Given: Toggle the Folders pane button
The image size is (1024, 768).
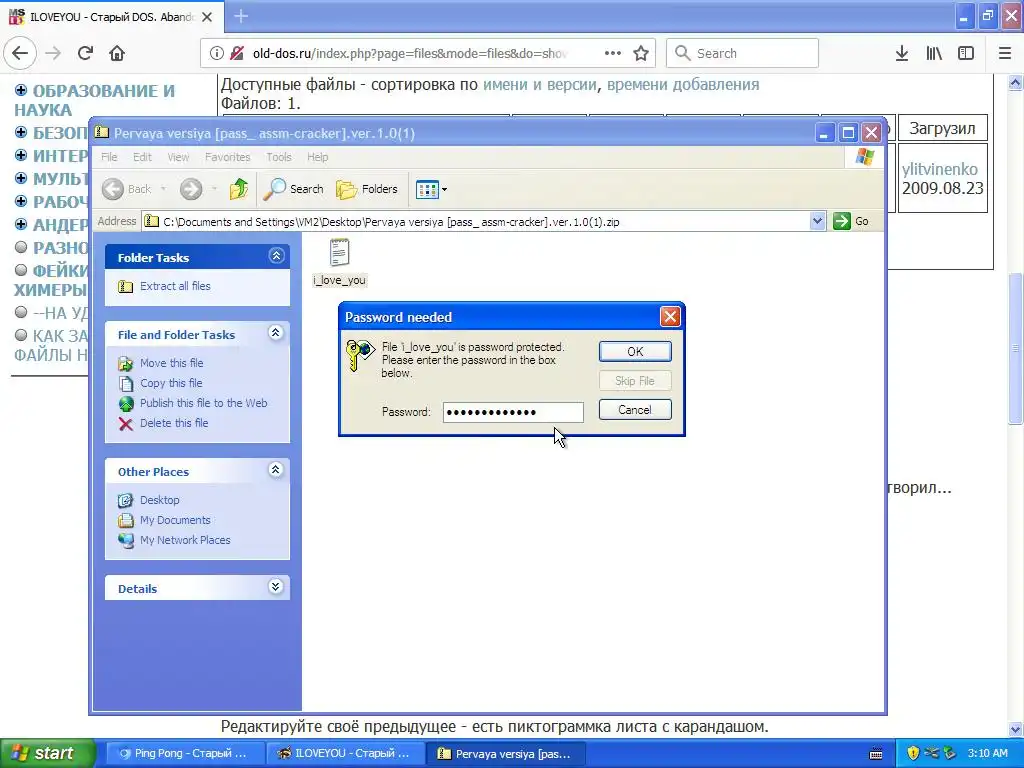Looking at the screenshot, I should click(366, 189).
